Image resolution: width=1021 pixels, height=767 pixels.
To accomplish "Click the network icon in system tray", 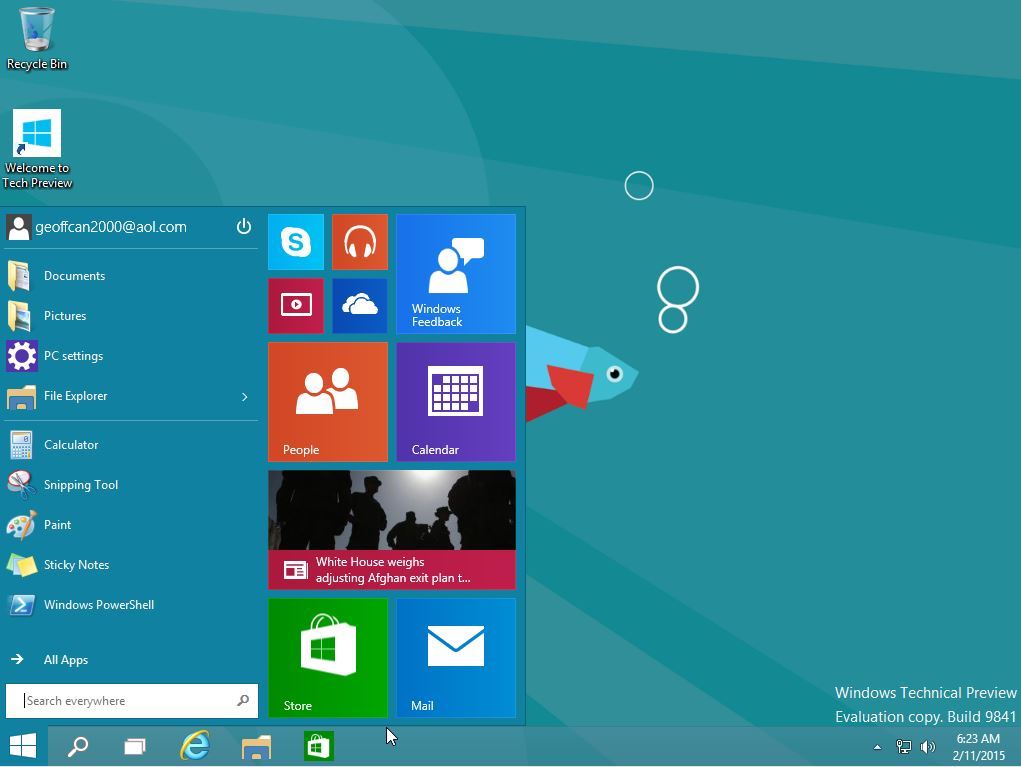I will (x=904, y=747).
